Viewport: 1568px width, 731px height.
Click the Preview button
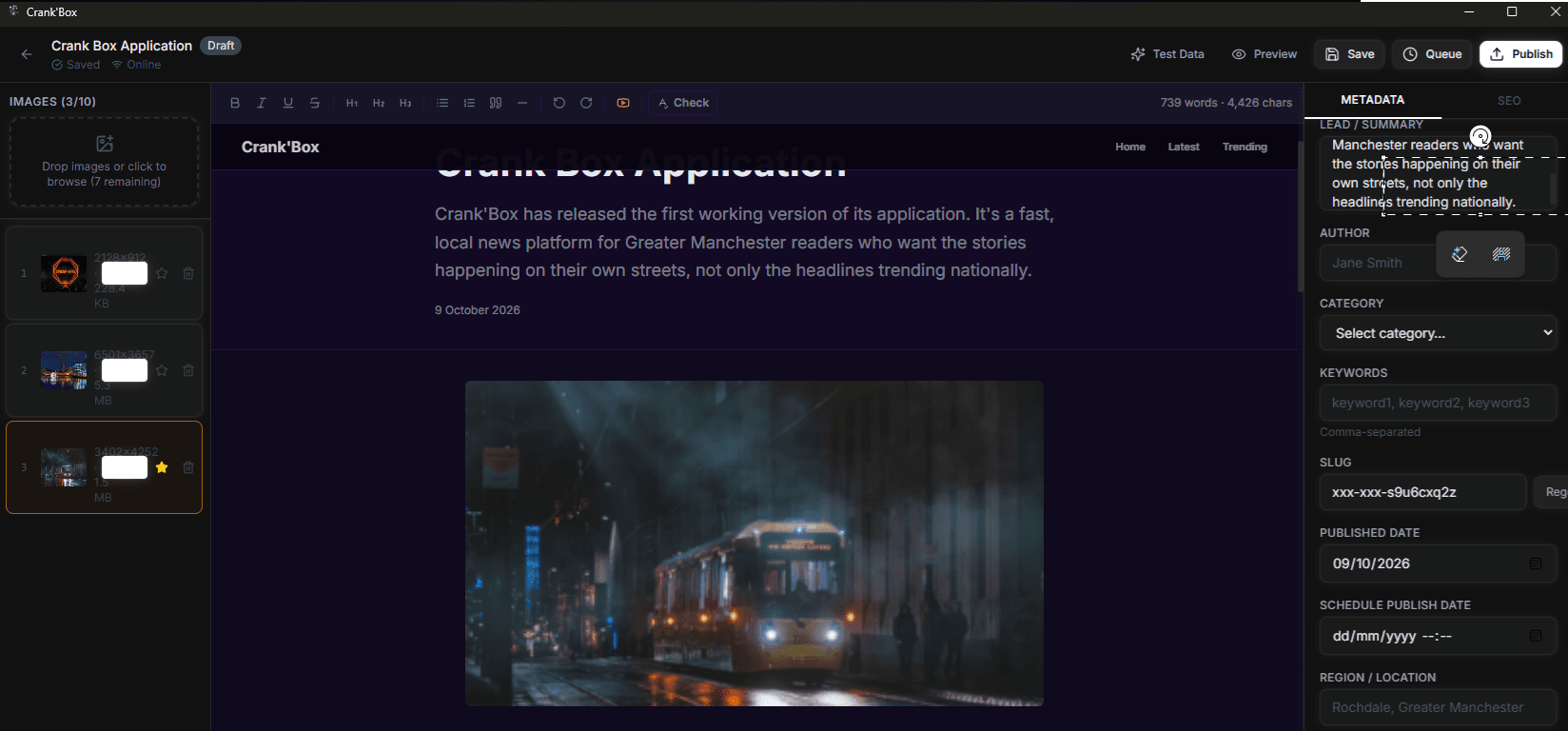click(x=1264, y=54)
